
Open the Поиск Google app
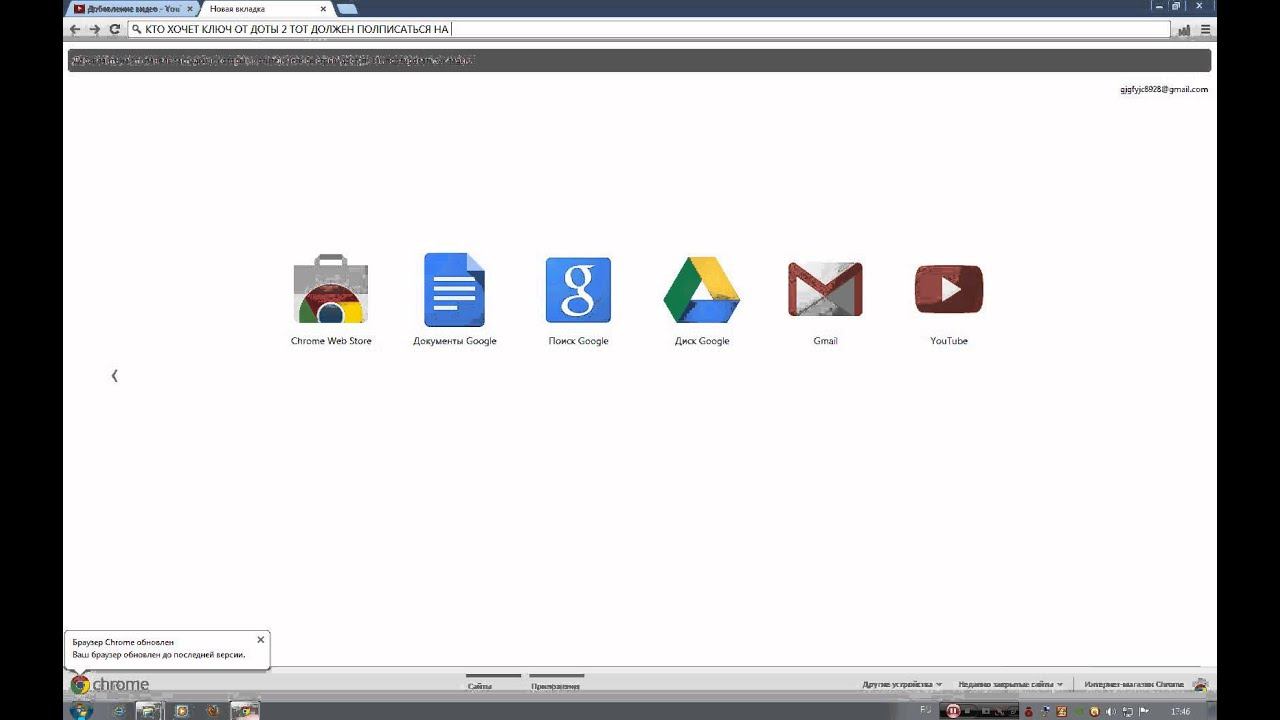[578, 290]
